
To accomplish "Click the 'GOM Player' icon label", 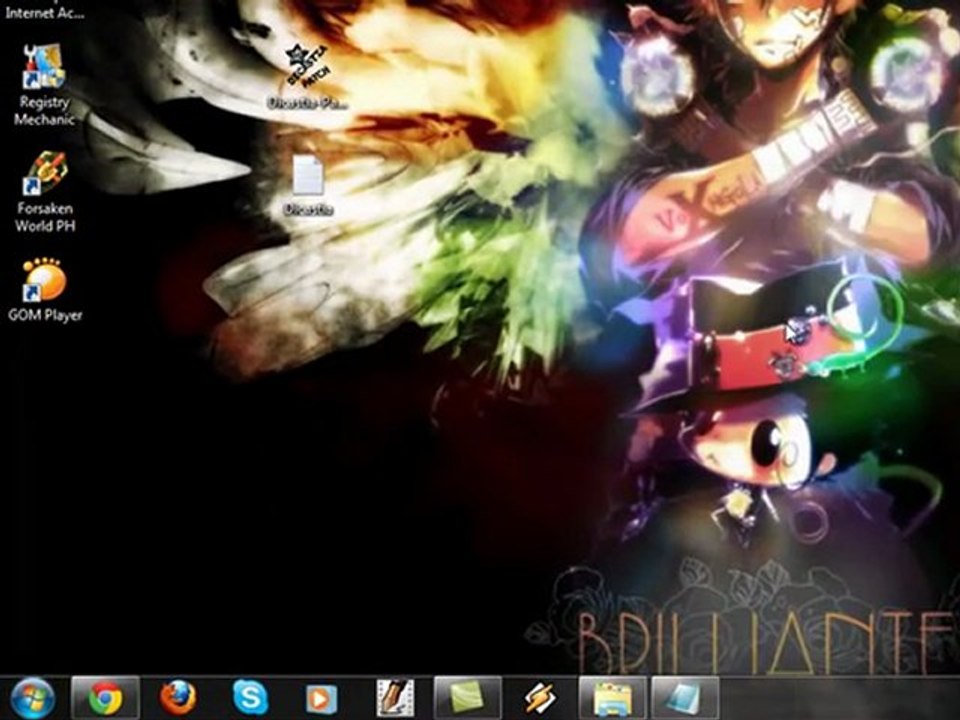I will click(x=45, y=315).
